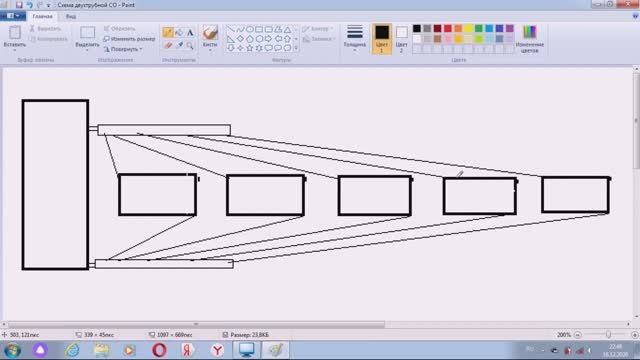Choose the Rectangle shape
Screen dimensions: 640x360
tap(259, 29)
